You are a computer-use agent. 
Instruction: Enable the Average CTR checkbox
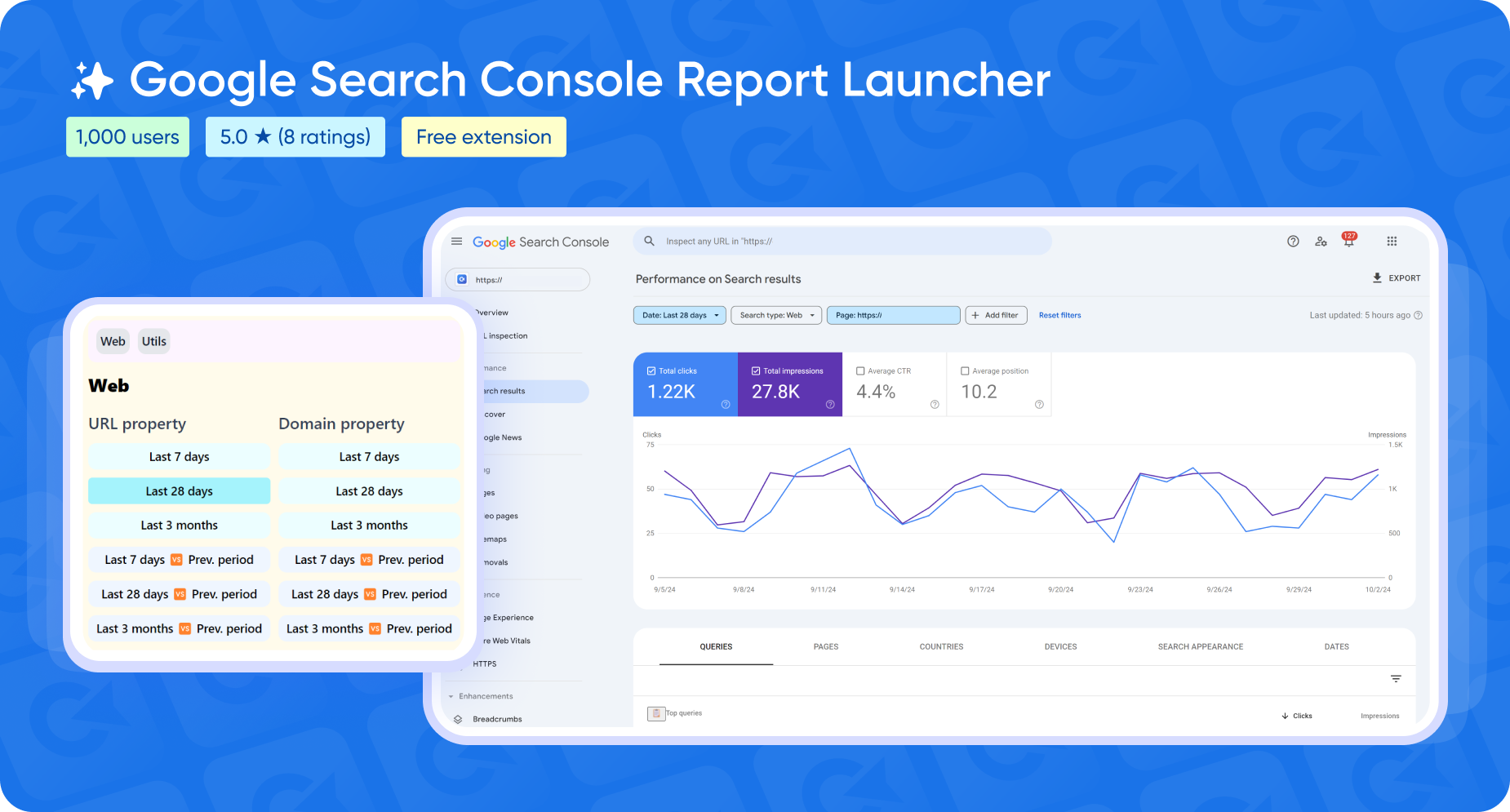pos(859,370)
